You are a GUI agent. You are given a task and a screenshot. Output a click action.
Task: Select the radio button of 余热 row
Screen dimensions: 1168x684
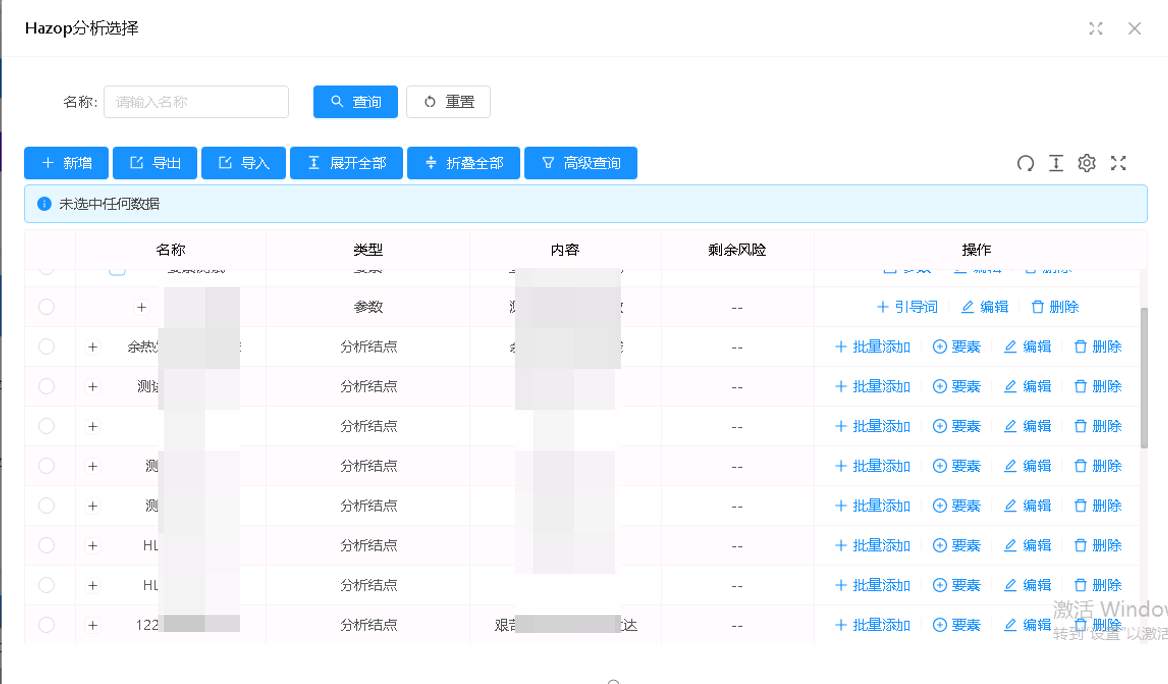point(46,346)
